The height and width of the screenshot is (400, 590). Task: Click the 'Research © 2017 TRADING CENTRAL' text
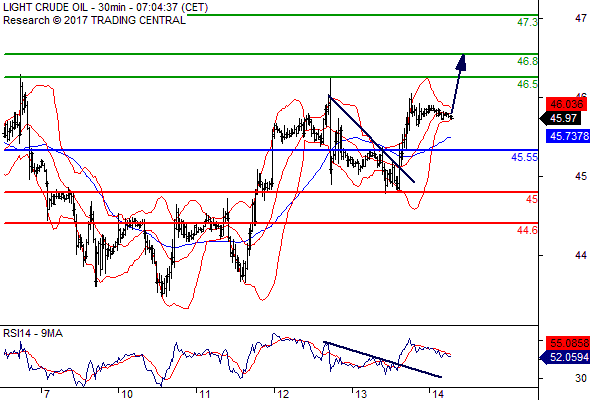coord(94,20)
